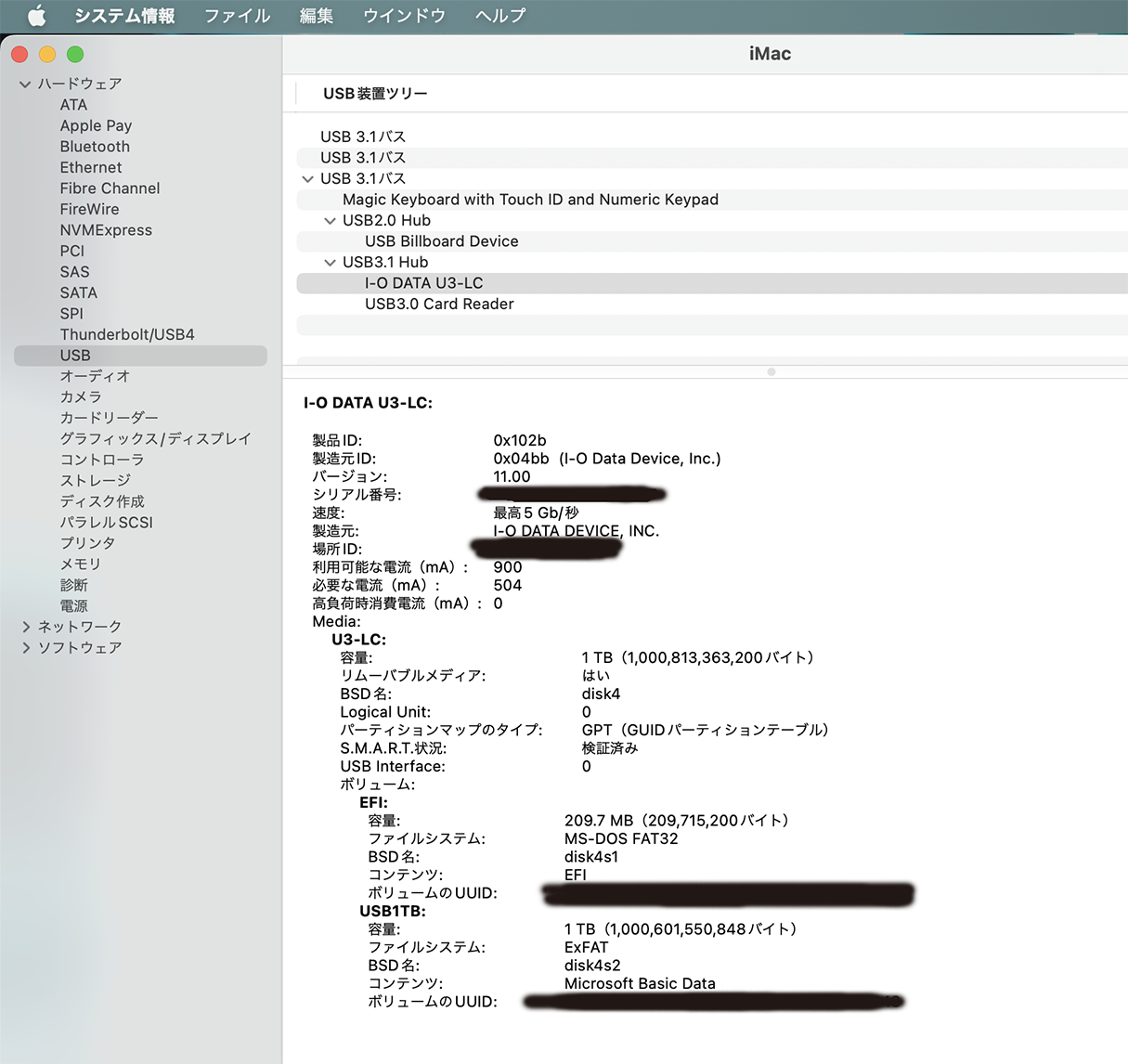Collapse the ハードウェア section

click(x=25, y=84)
